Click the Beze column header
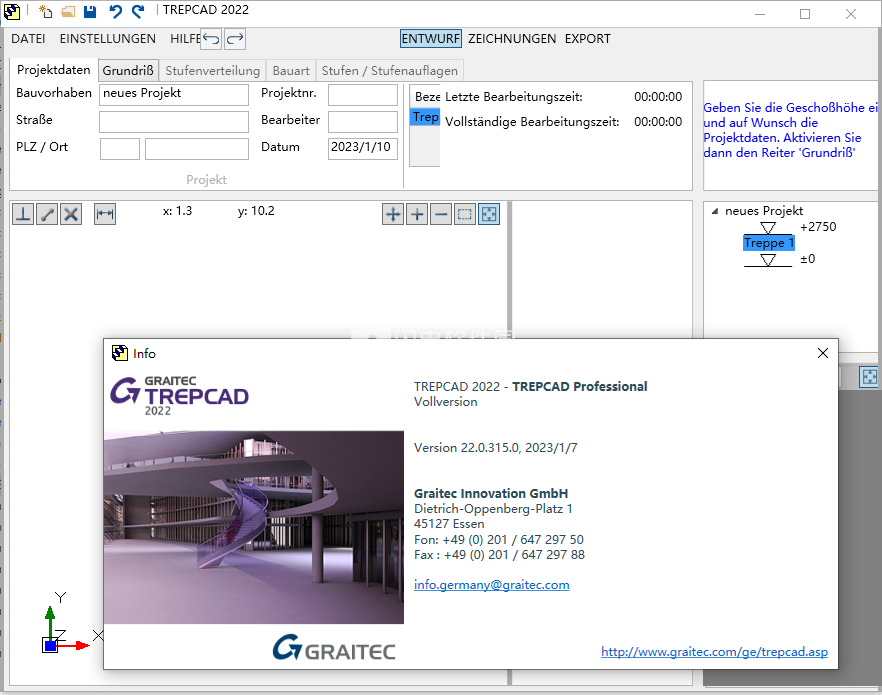 coord(427,97)
